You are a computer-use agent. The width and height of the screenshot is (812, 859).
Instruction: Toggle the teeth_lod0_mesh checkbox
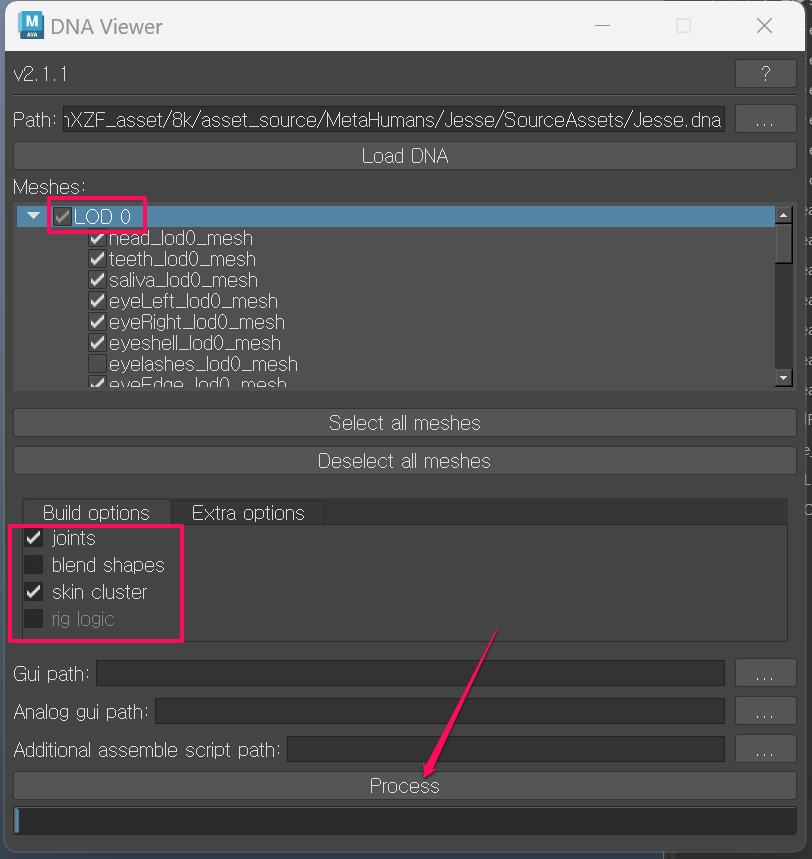tap(97, 259)
